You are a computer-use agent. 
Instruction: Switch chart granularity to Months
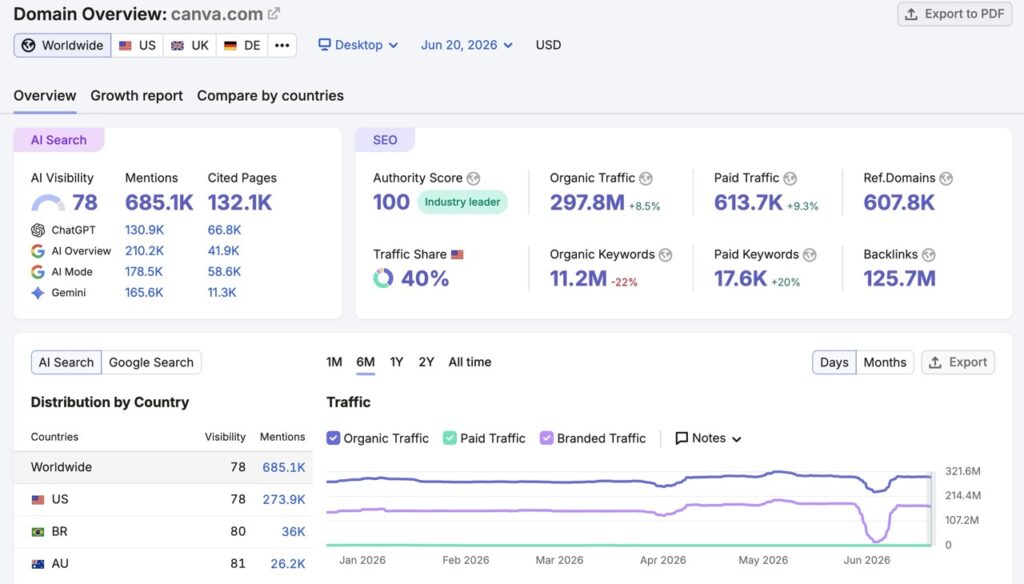click(885, 363)
